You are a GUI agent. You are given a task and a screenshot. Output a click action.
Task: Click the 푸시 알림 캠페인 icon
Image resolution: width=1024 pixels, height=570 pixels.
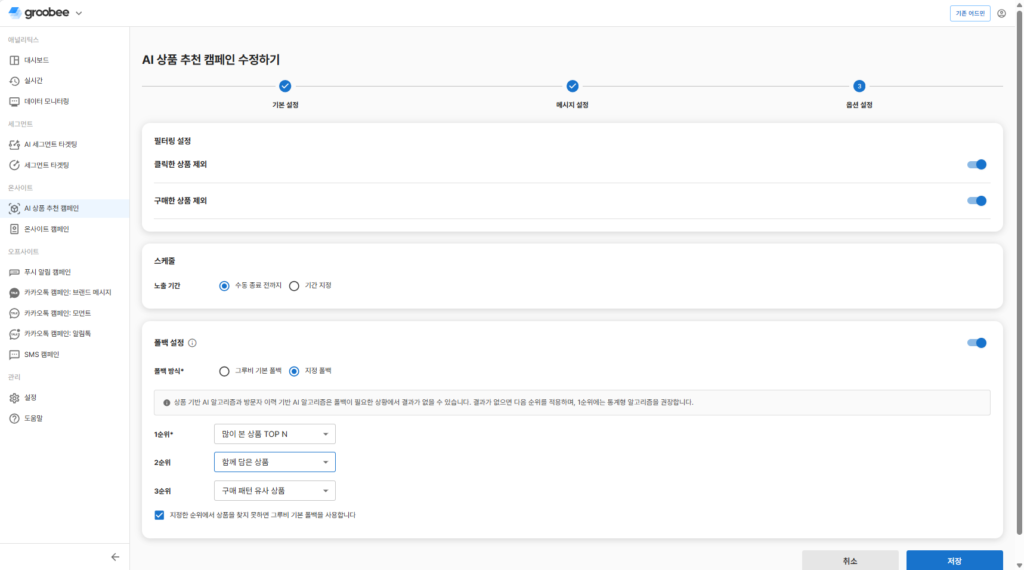(x=14, y=272)
